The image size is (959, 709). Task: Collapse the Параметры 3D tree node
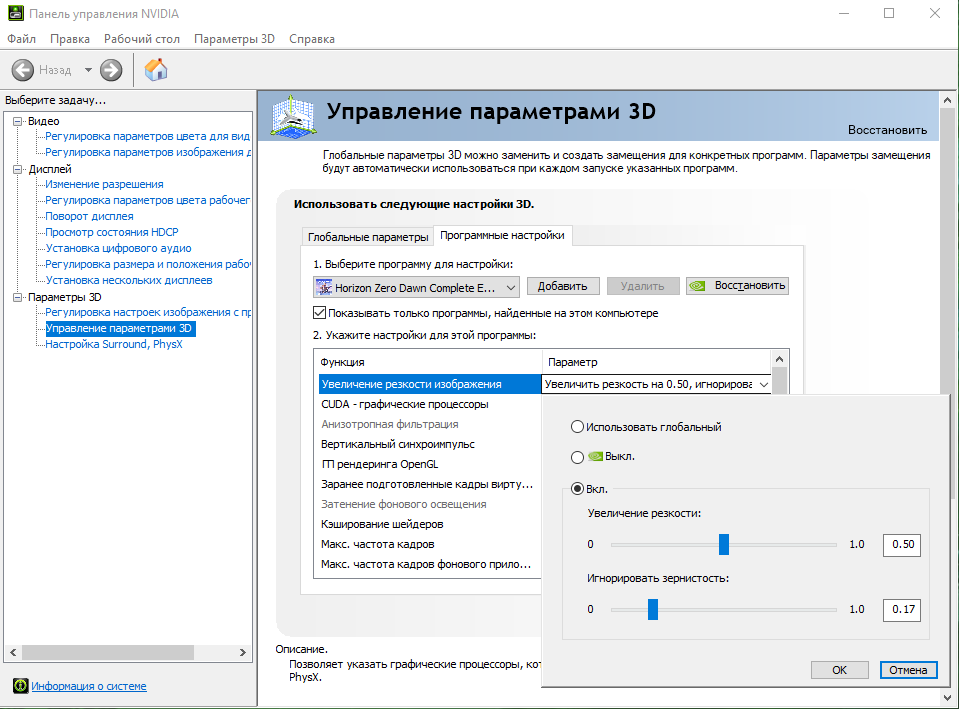tap(18, 297)
